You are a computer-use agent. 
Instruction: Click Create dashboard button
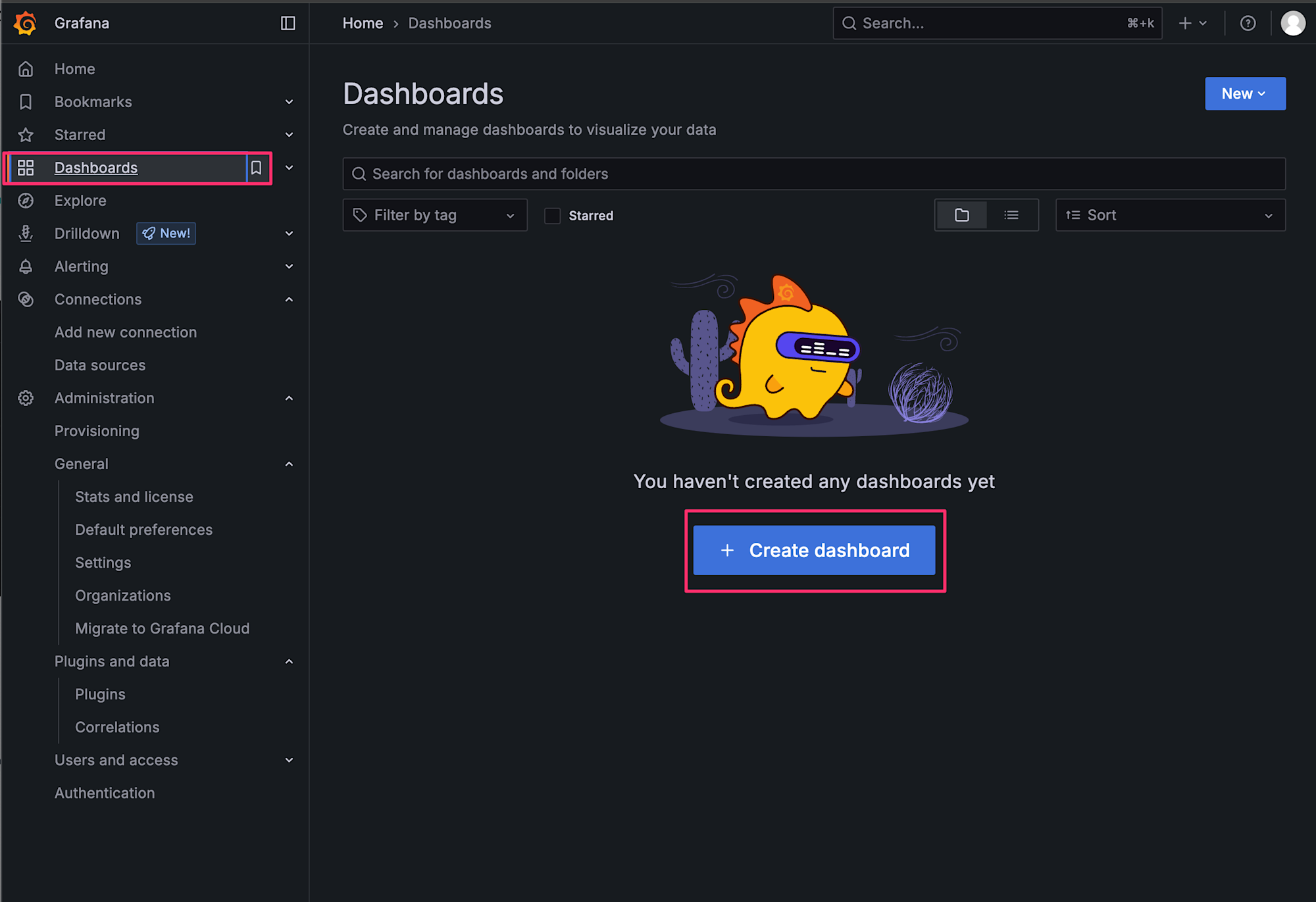[x=814, y=550]
